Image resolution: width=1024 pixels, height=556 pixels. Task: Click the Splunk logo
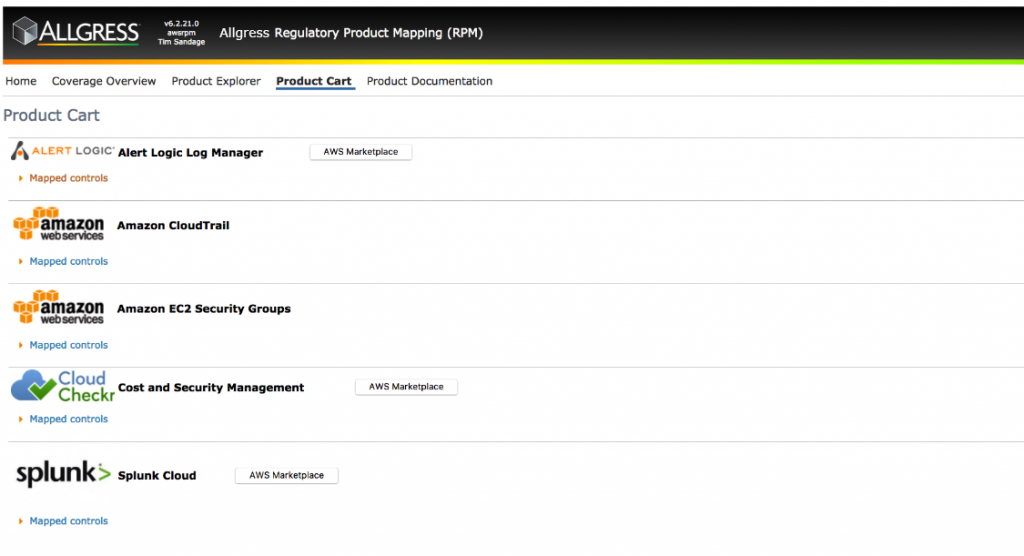63,474
